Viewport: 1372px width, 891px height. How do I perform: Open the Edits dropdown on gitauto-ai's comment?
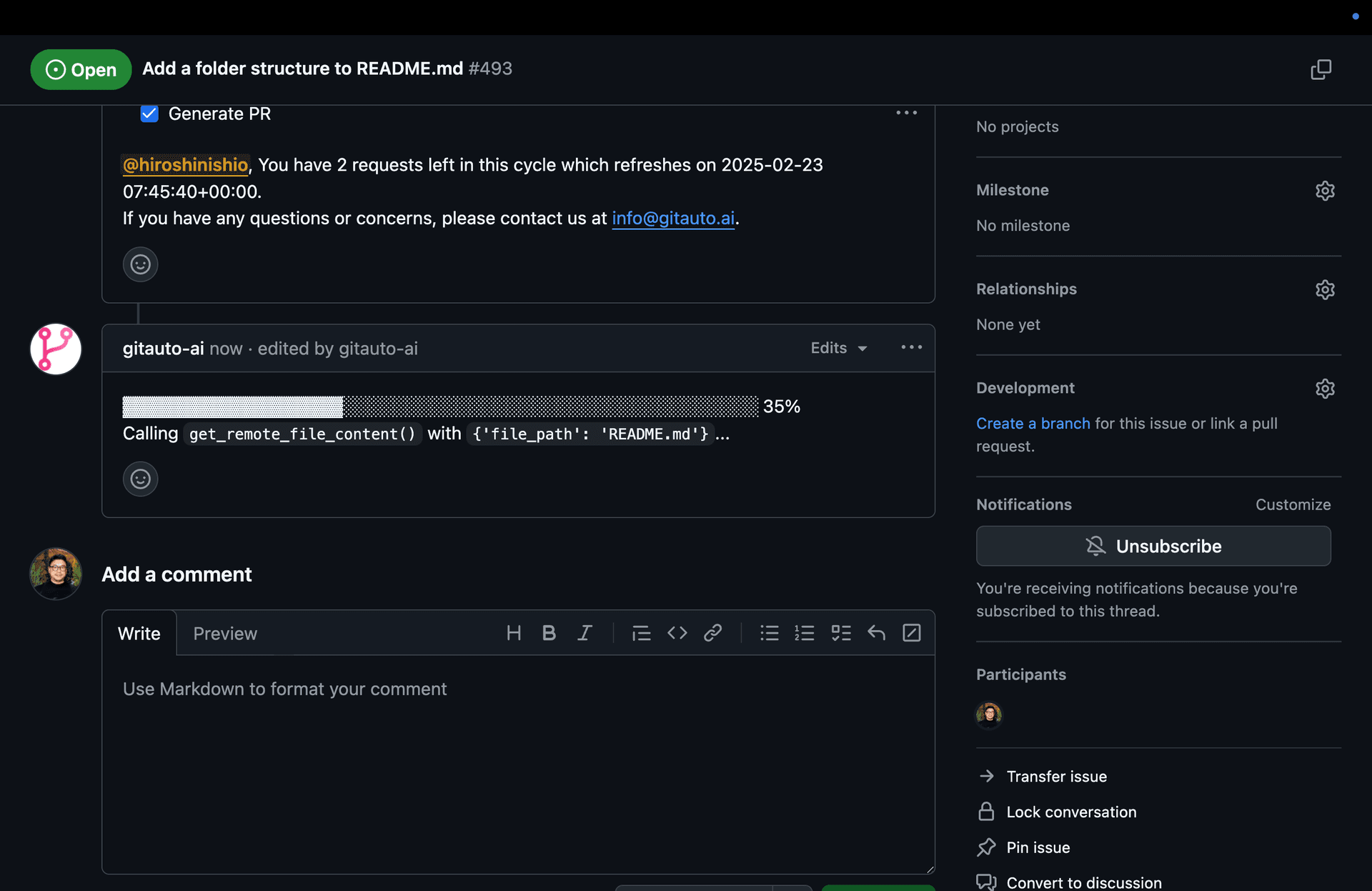(837, 348)
